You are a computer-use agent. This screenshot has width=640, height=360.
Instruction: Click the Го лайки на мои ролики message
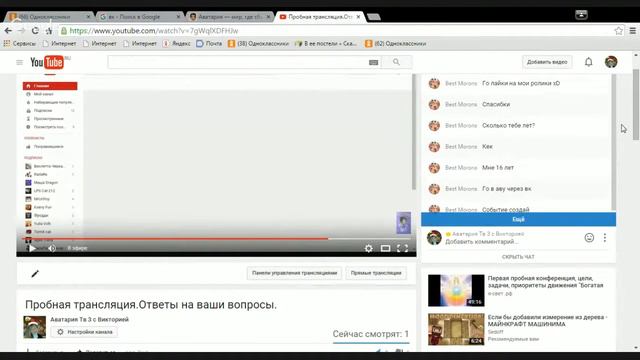521,83
